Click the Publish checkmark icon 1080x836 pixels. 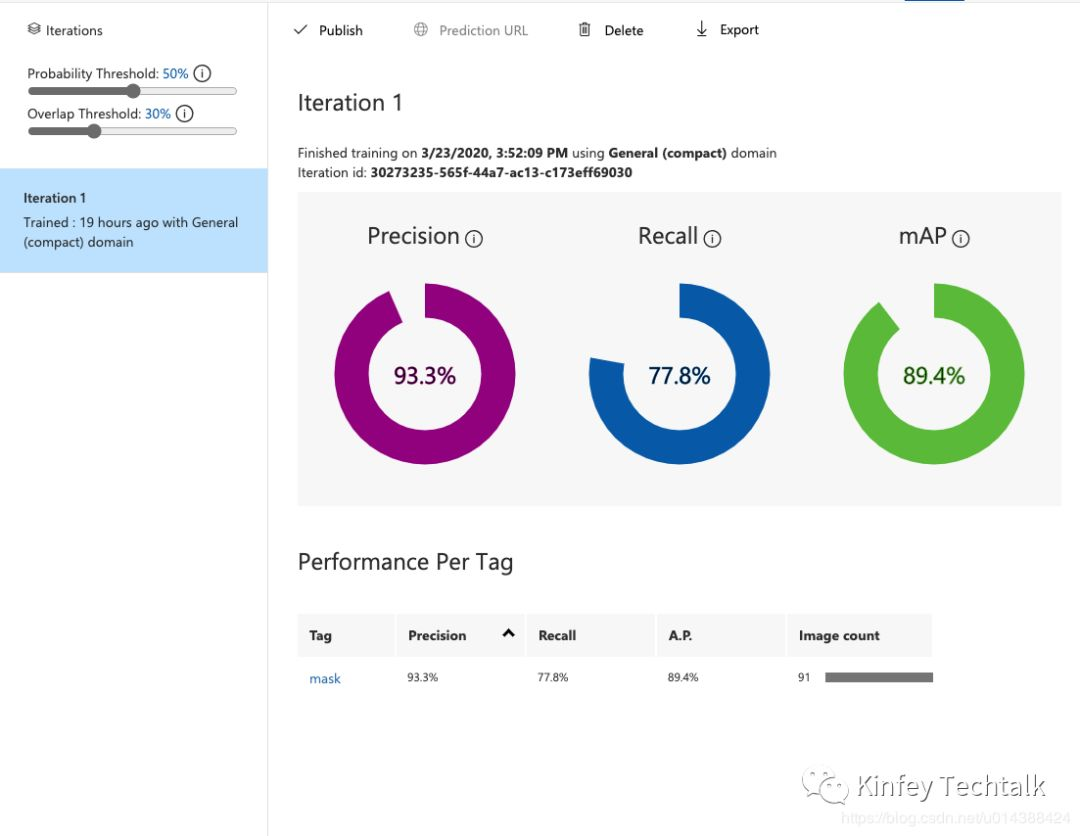300,30
